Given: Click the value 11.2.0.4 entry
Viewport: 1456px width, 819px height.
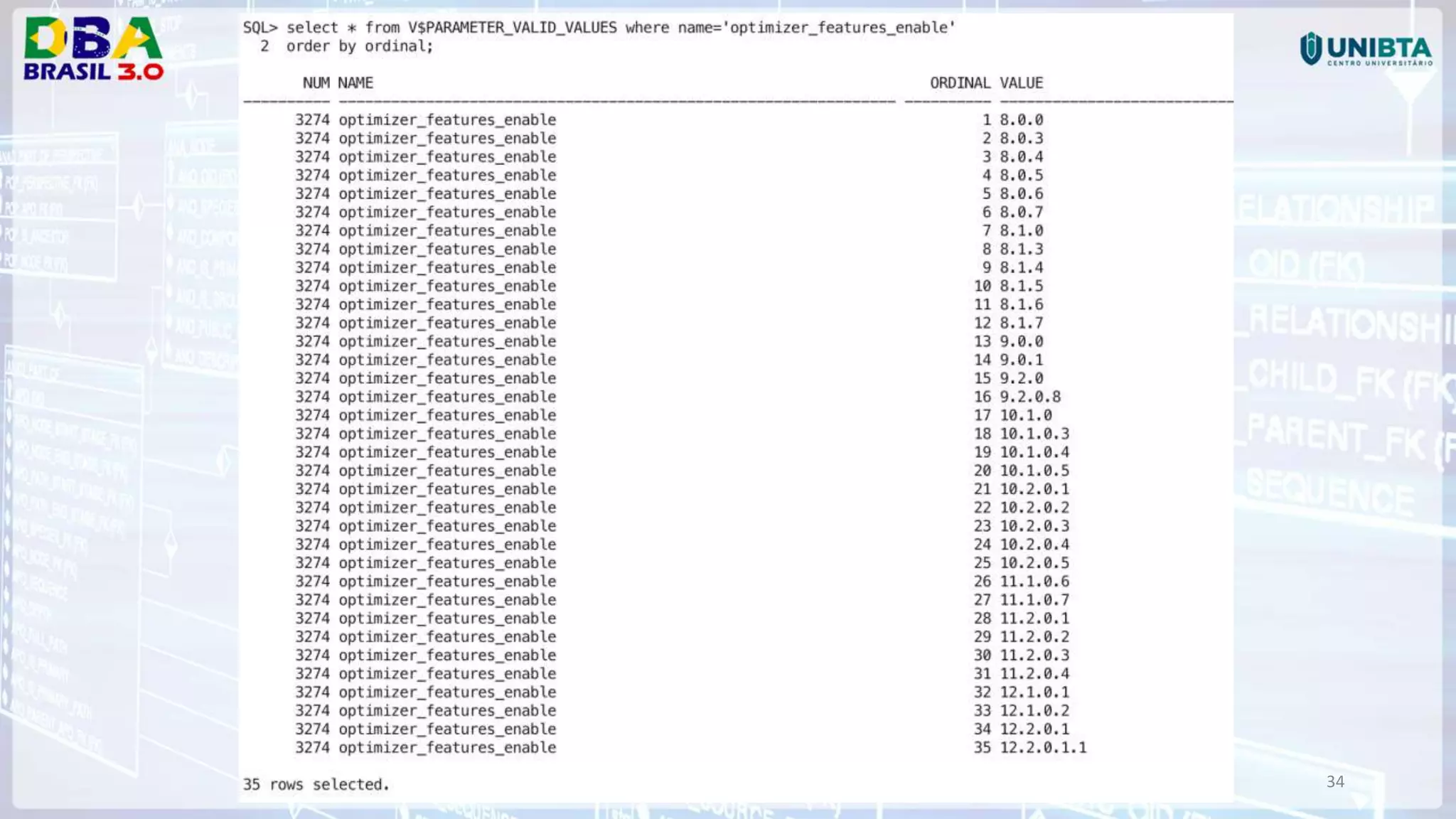Looking at the screenshot, I should click(x=1034, y=673).
